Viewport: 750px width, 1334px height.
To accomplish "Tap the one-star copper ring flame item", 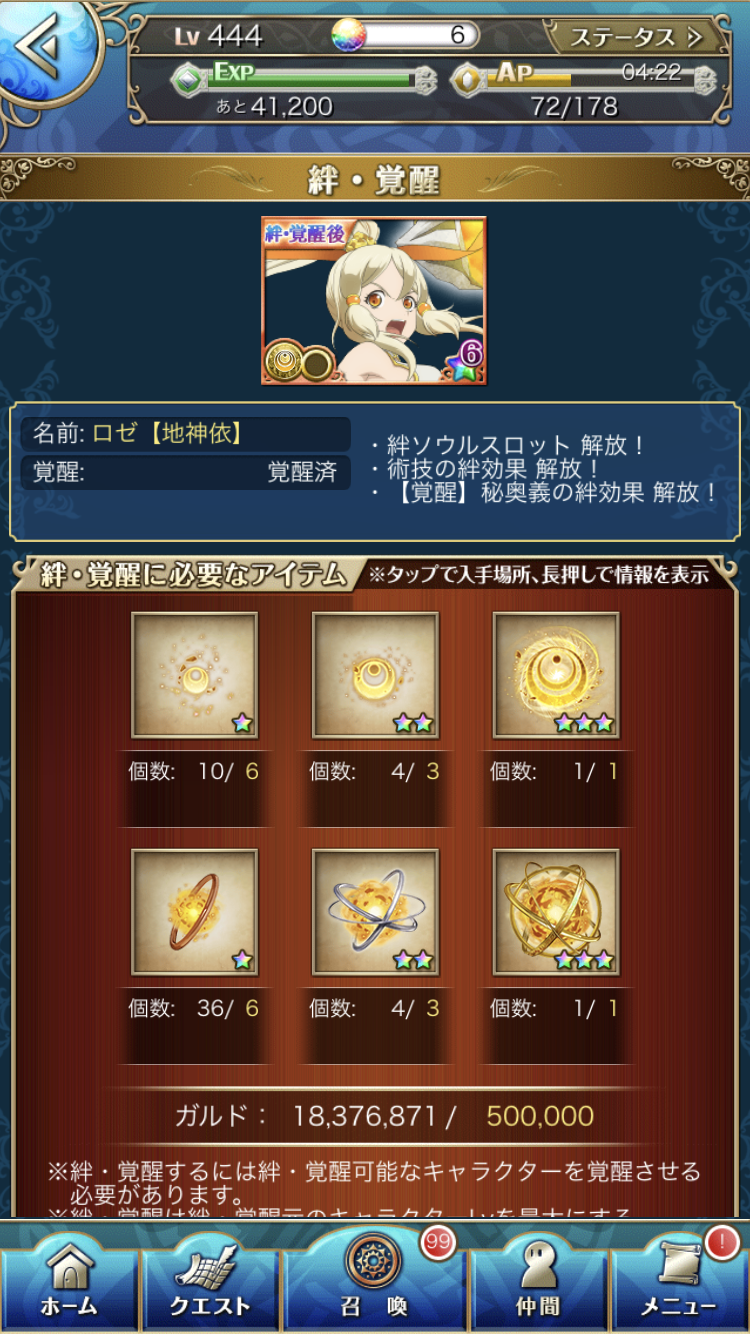I will pos(194,912).
